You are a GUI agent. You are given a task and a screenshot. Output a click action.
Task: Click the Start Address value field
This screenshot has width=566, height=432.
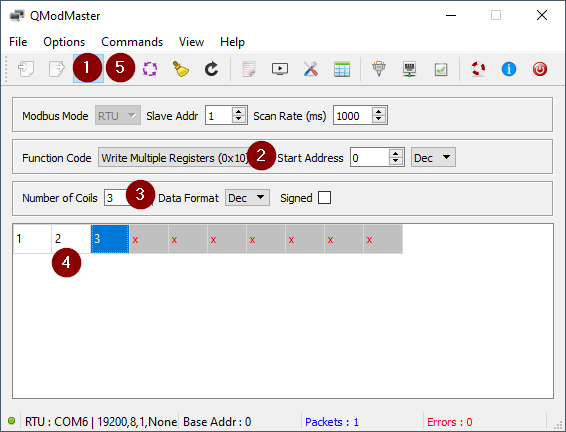pyautogui.click(x=370, y=157)
